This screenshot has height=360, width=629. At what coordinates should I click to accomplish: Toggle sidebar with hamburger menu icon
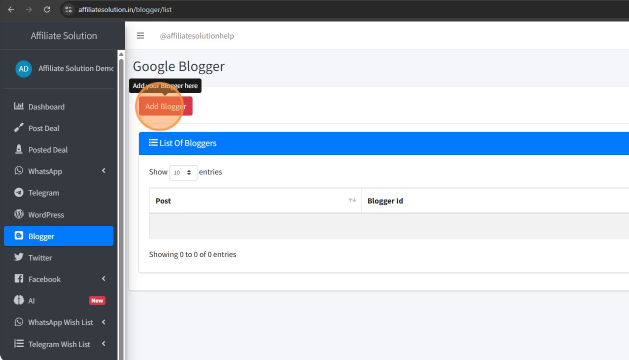click(x=140, y=36)
